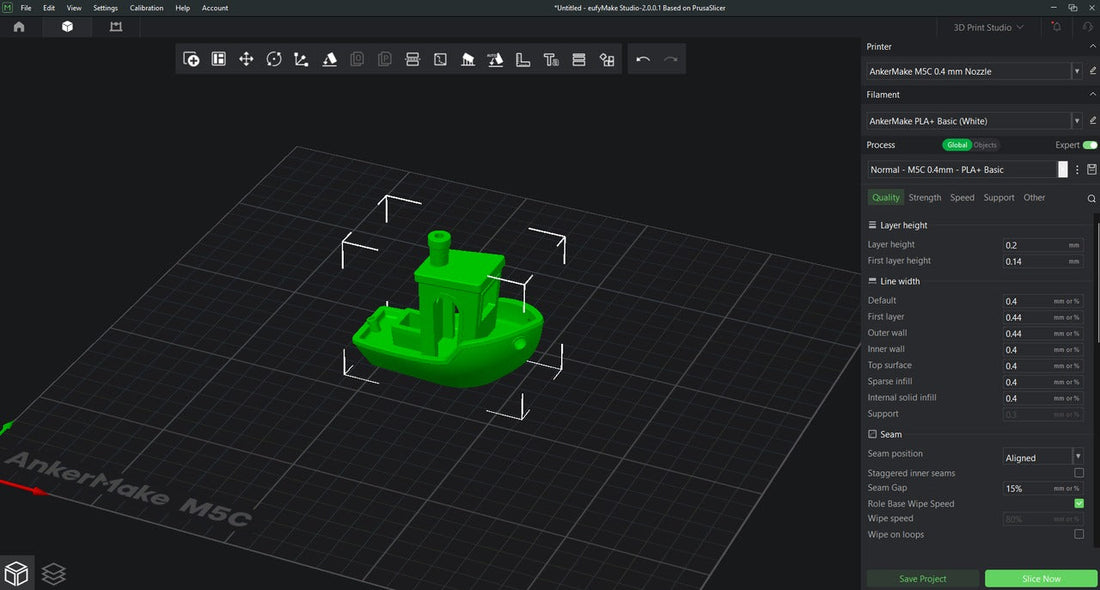Enable the Wipe on loops checkbox
Viewport: 1100px width, 590px height.
pyautogui.click(x=1078, y=534)
